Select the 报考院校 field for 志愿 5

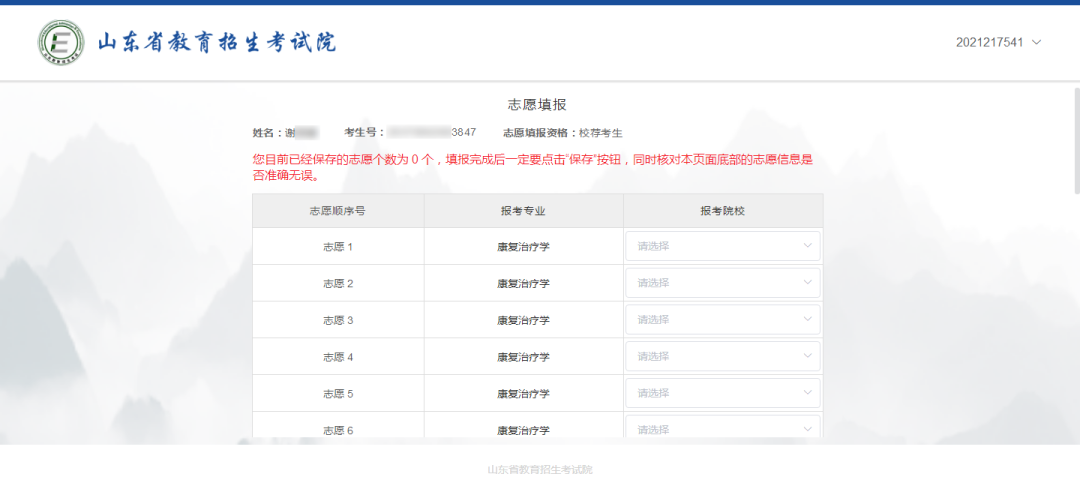click(723, 393)
